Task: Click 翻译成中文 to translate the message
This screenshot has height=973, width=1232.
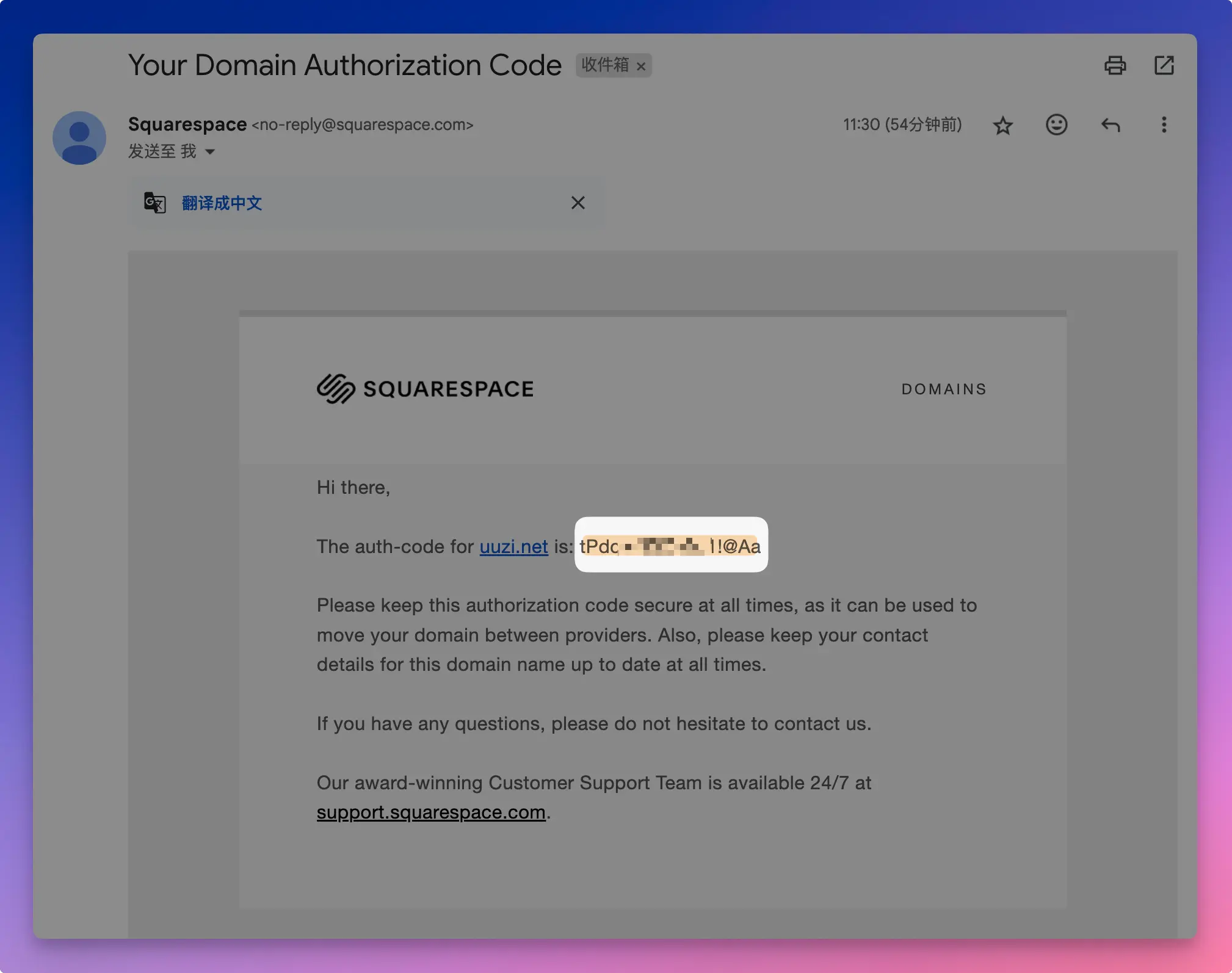Action: pyautogui.click(x=222, y=203)
